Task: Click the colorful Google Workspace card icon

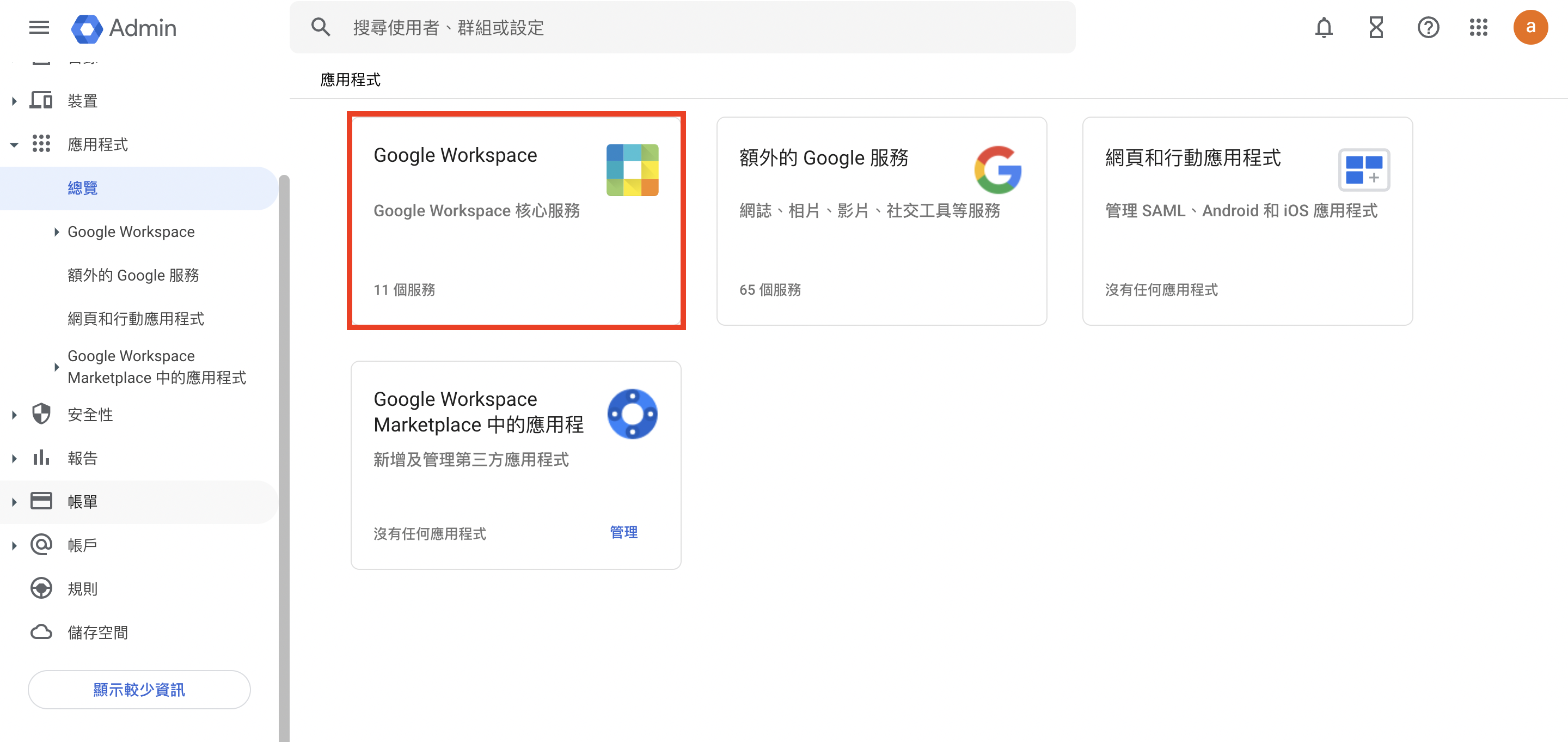Action: coord(633,170)
